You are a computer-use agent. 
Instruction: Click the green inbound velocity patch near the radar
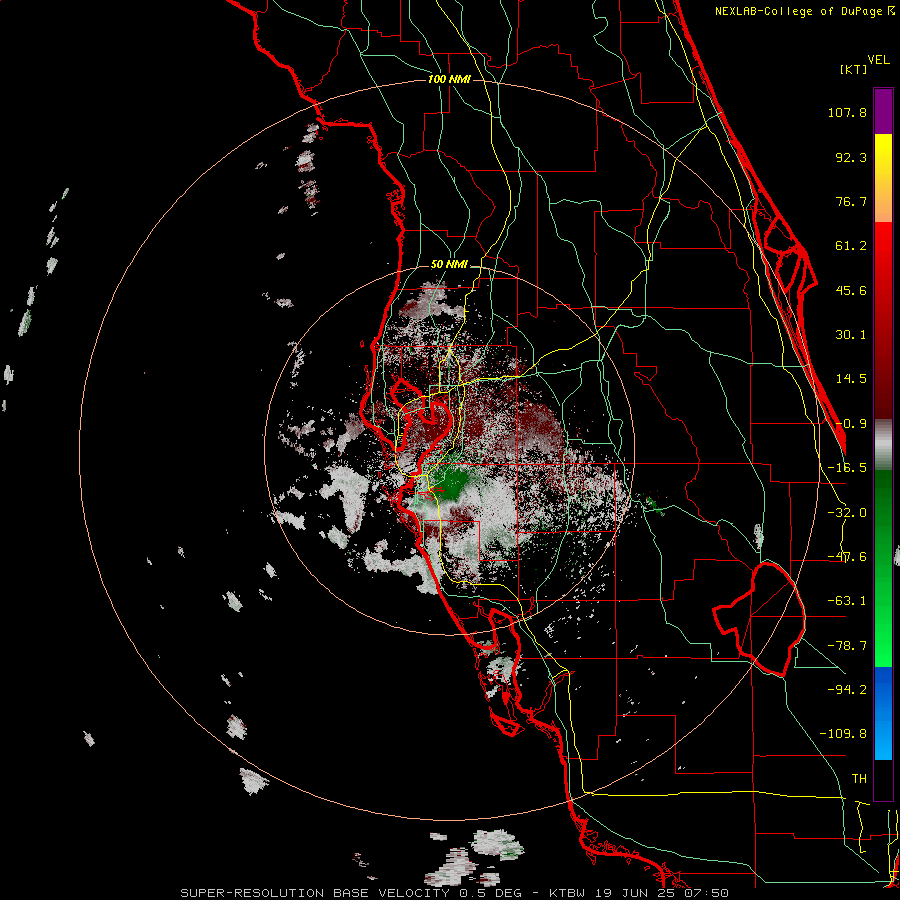pos(454,481)
